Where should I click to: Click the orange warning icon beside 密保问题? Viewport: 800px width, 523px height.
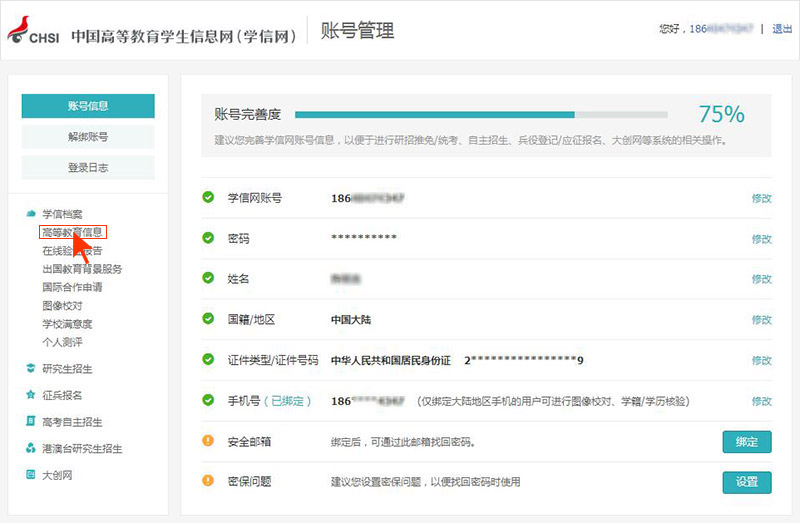(208, 481)
